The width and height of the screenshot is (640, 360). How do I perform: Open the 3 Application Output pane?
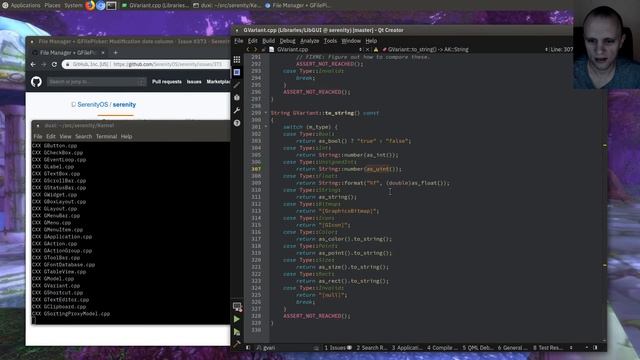tap(407, 348)
